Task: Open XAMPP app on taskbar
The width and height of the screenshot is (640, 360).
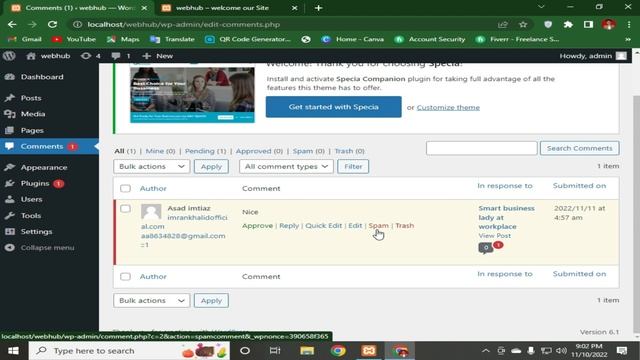Action: (x=369, y=351)
